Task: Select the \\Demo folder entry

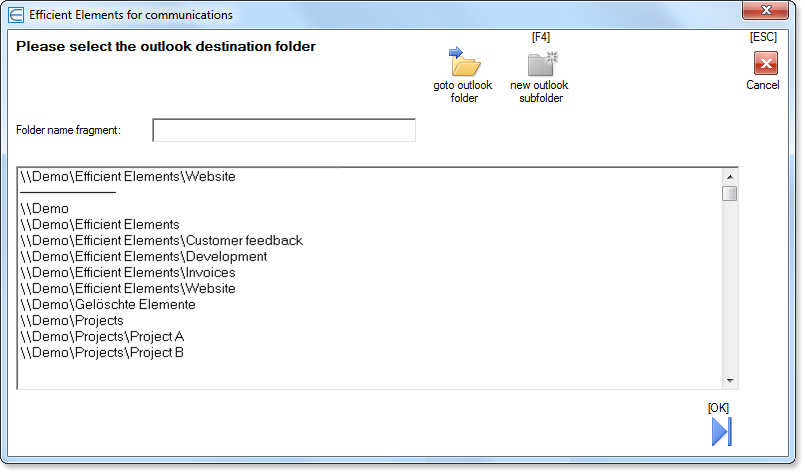Action: 44,208
